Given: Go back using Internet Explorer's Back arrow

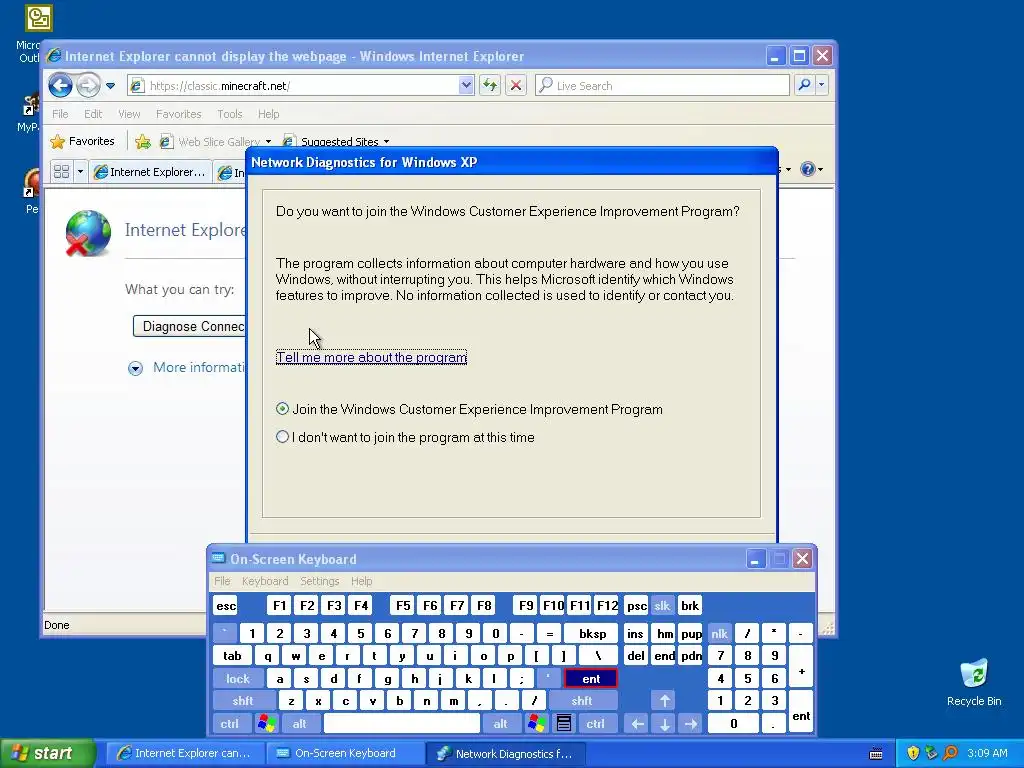Looking at the screenshot, I should click(x=60, y=85).
